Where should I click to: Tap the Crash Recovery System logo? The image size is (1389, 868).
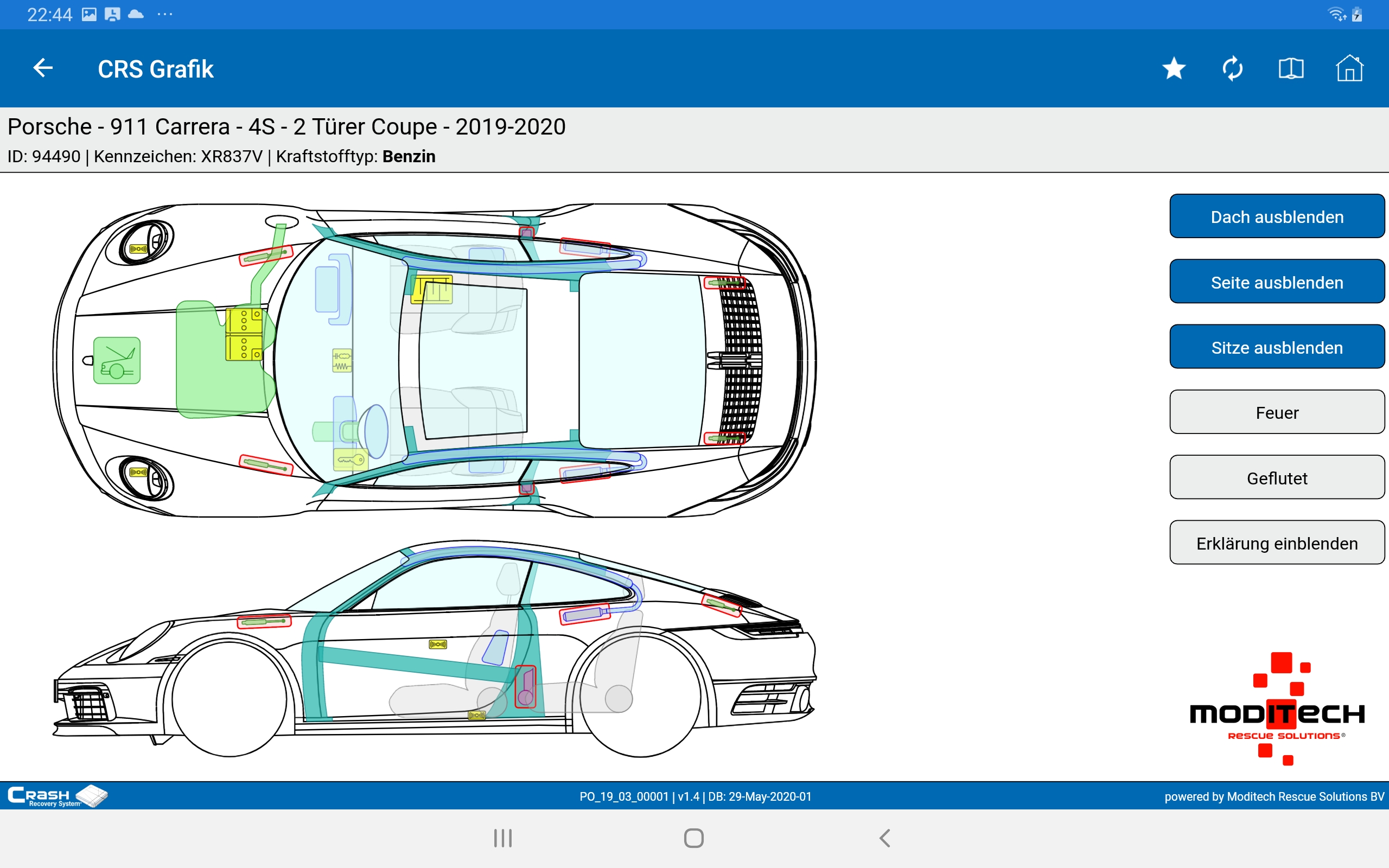click(x=58, y=796)
